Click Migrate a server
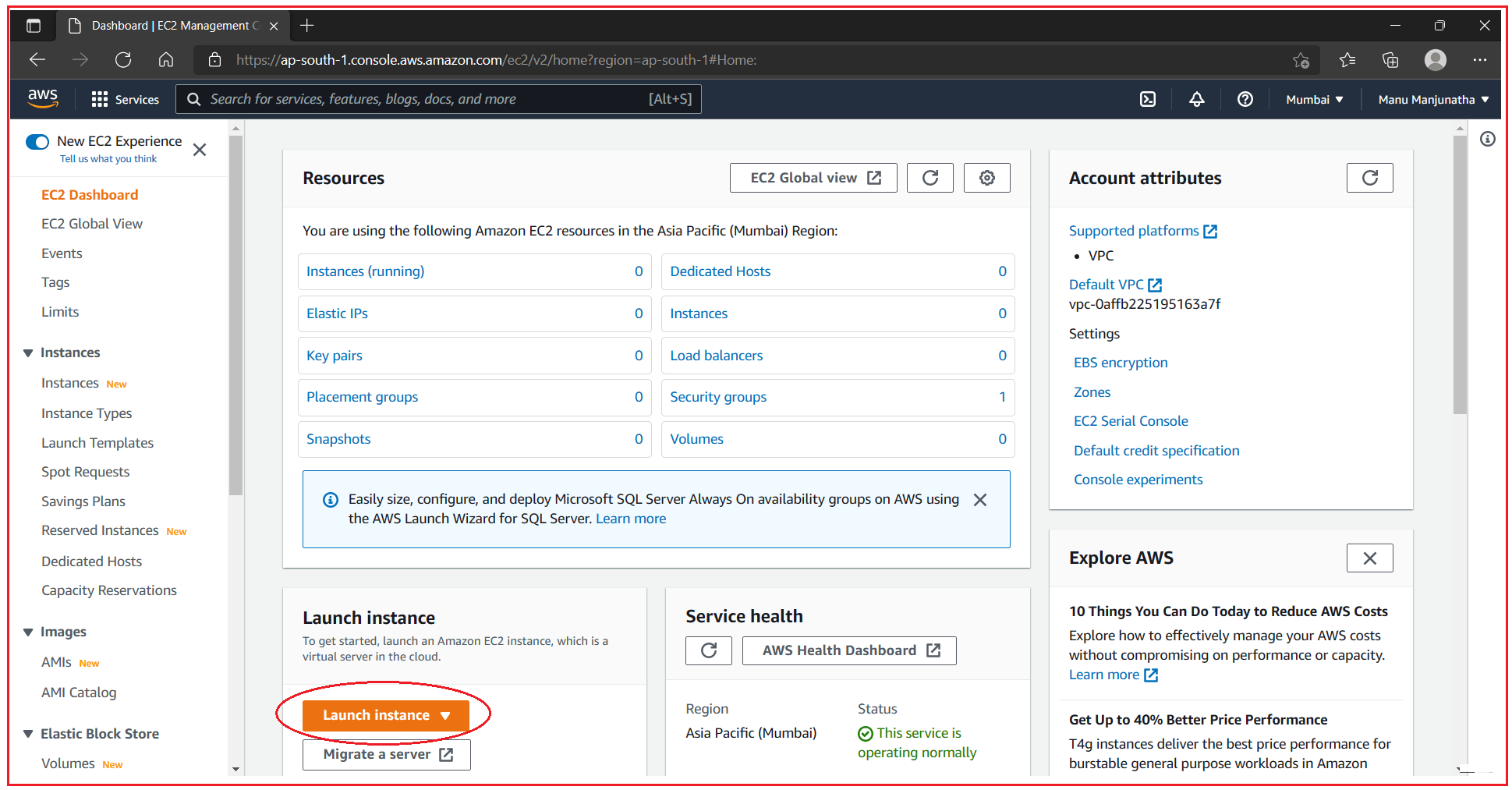 [386, 753]
